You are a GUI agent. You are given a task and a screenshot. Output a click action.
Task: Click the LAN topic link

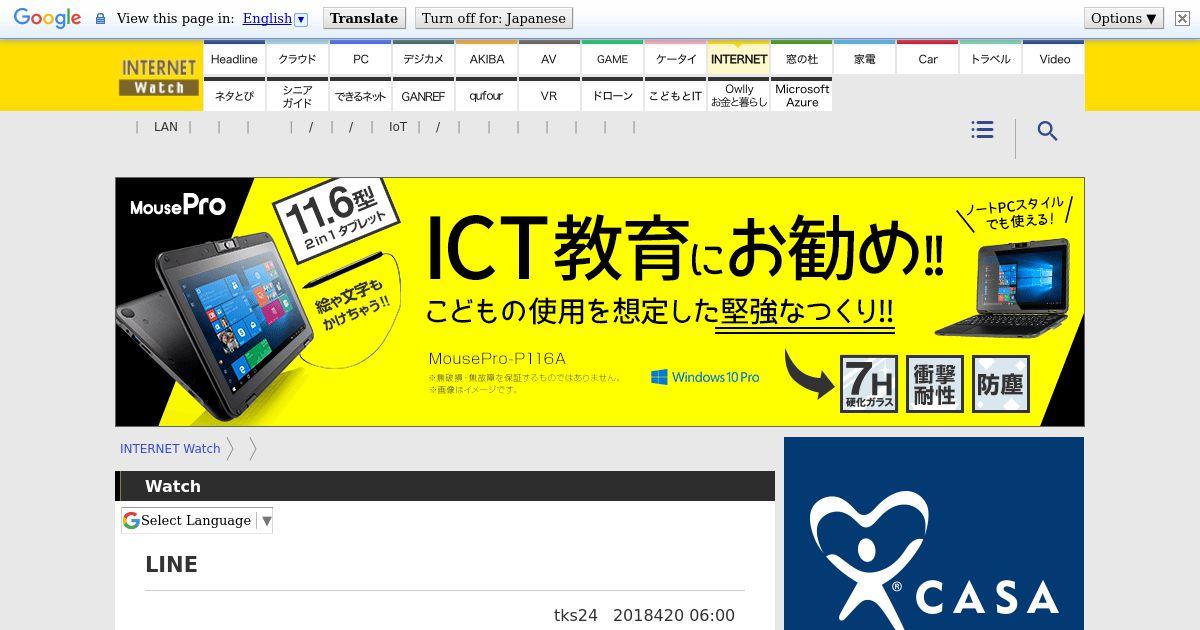[x=166, y=127]
